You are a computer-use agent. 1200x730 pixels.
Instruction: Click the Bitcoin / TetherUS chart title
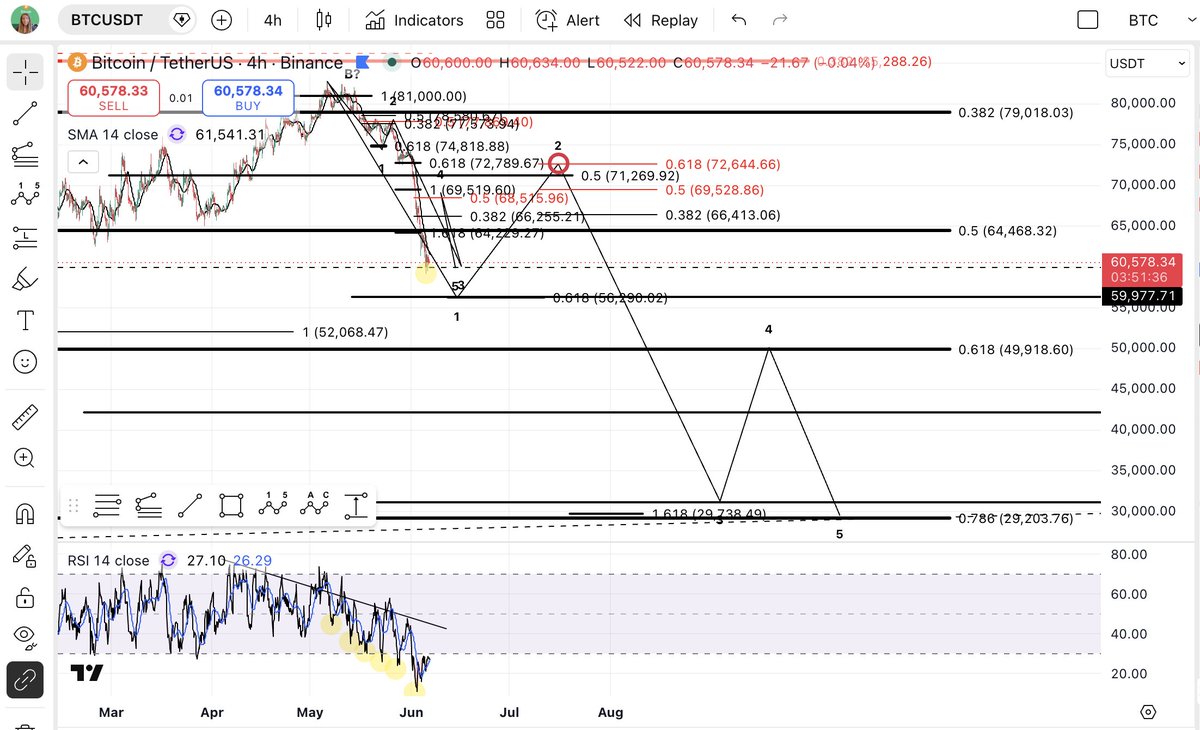pyautogui.click(x=218, y=63)
